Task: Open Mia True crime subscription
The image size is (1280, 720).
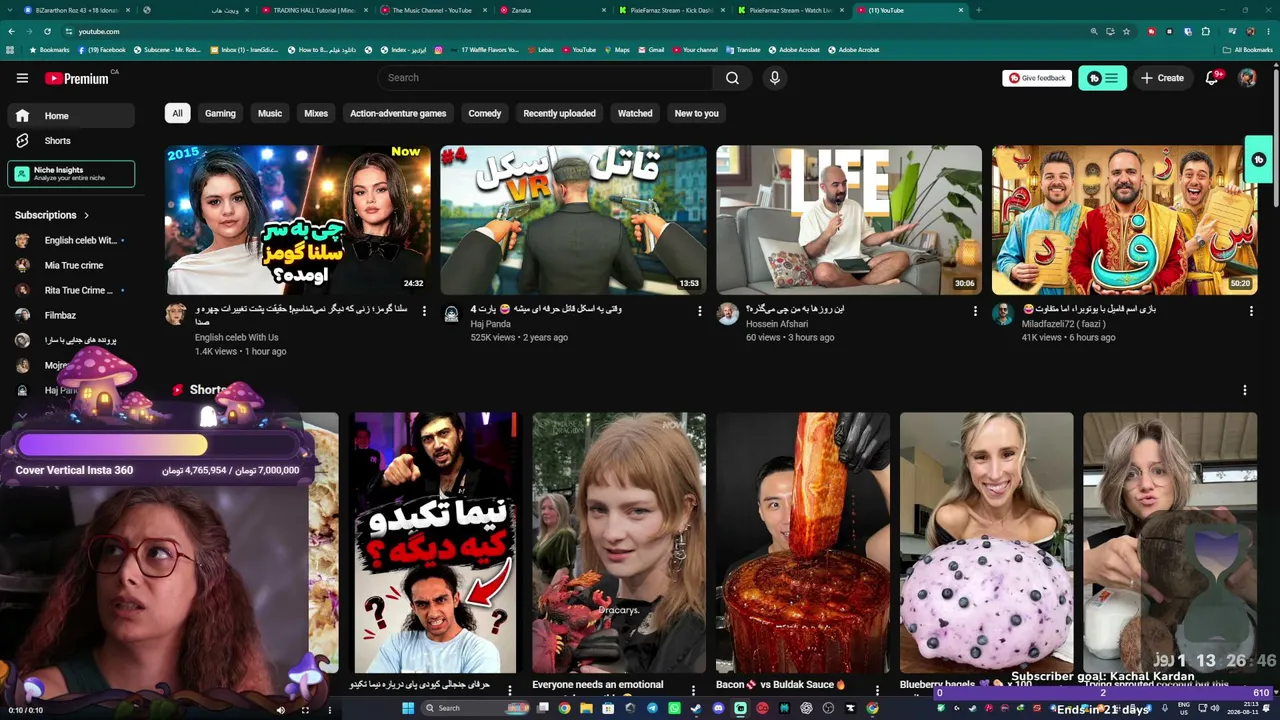Action: 70,266
